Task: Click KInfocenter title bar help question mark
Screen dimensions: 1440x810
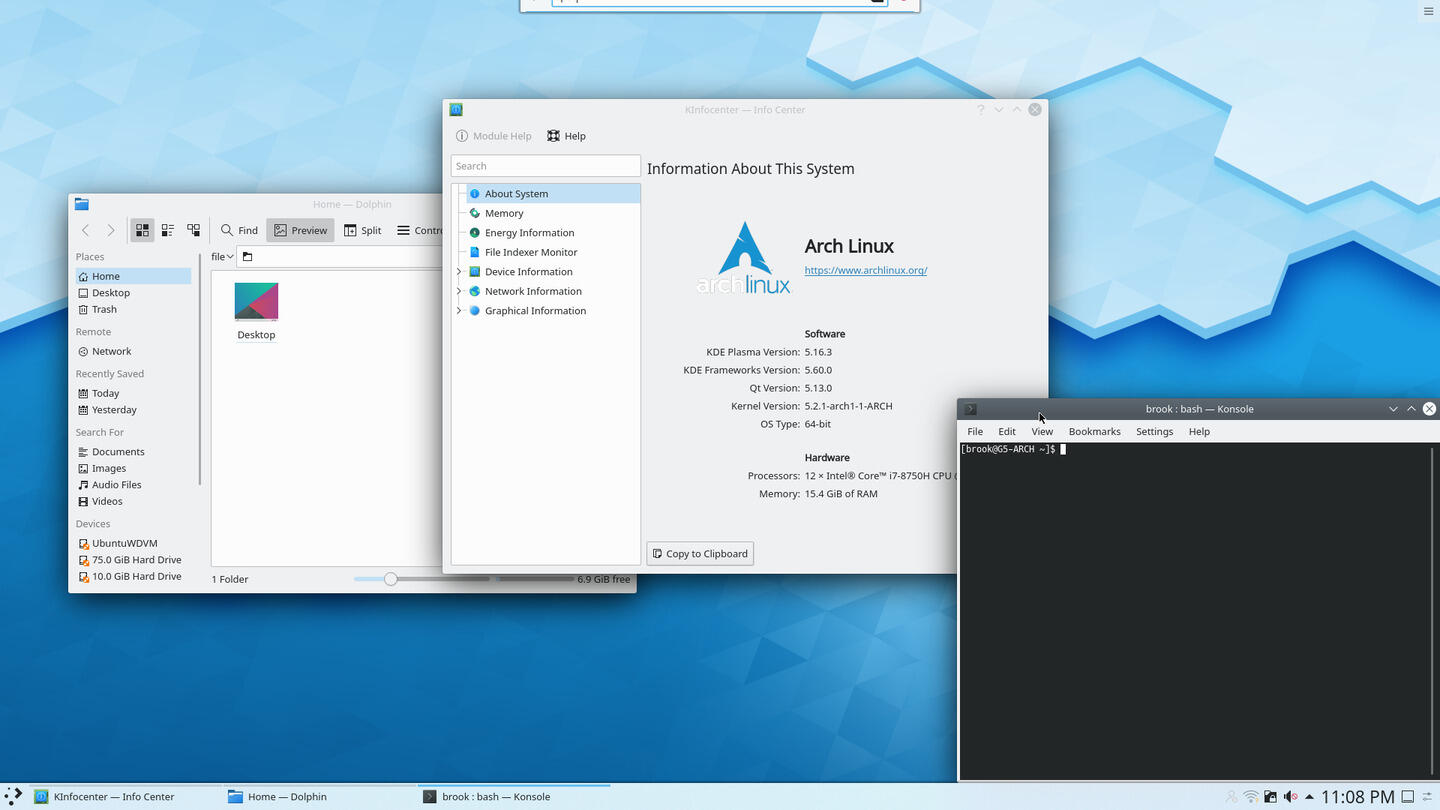Action: 980,110
